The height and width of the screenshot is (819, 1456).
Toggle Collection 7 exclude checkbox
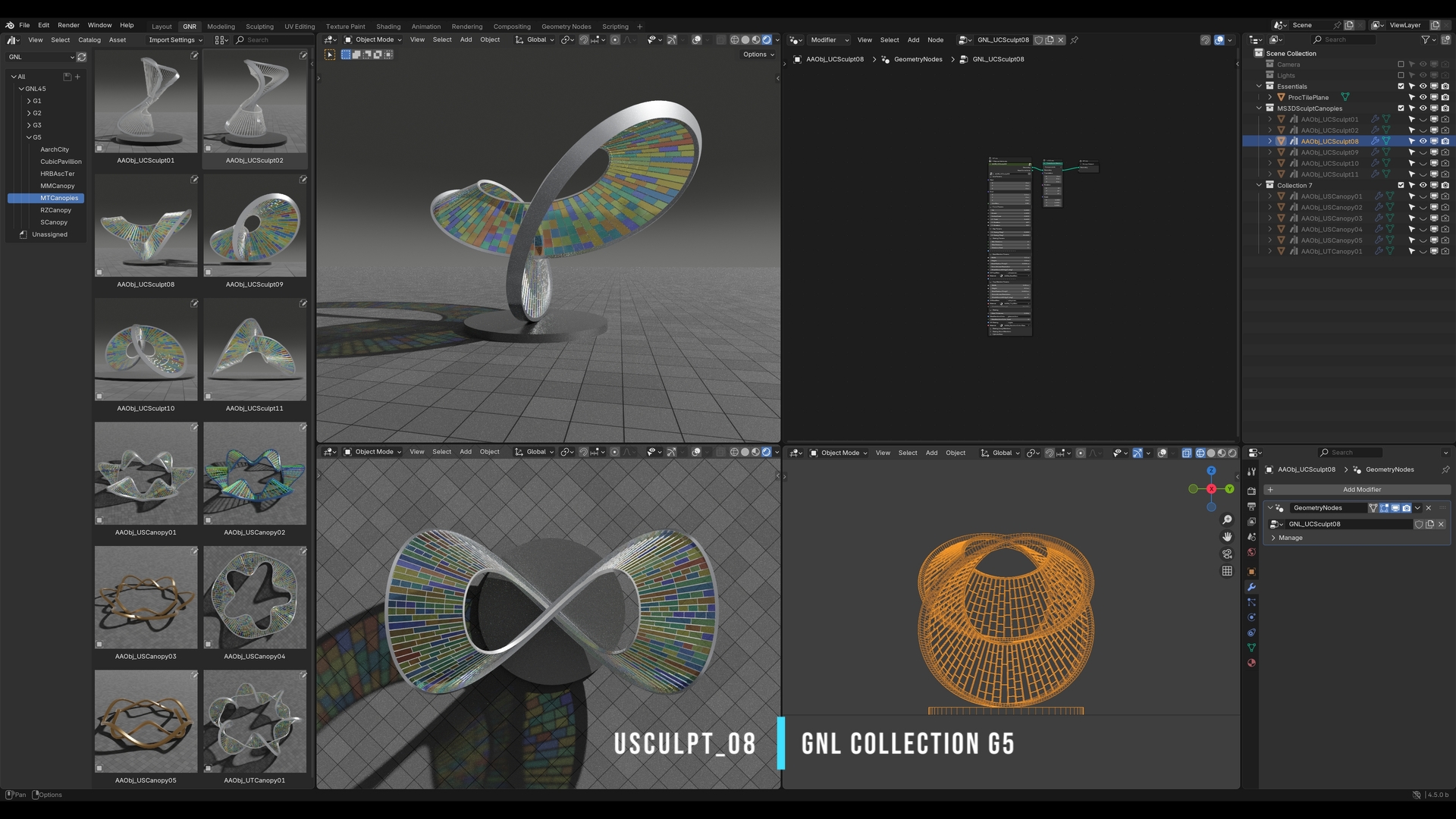click(1401, 186)
